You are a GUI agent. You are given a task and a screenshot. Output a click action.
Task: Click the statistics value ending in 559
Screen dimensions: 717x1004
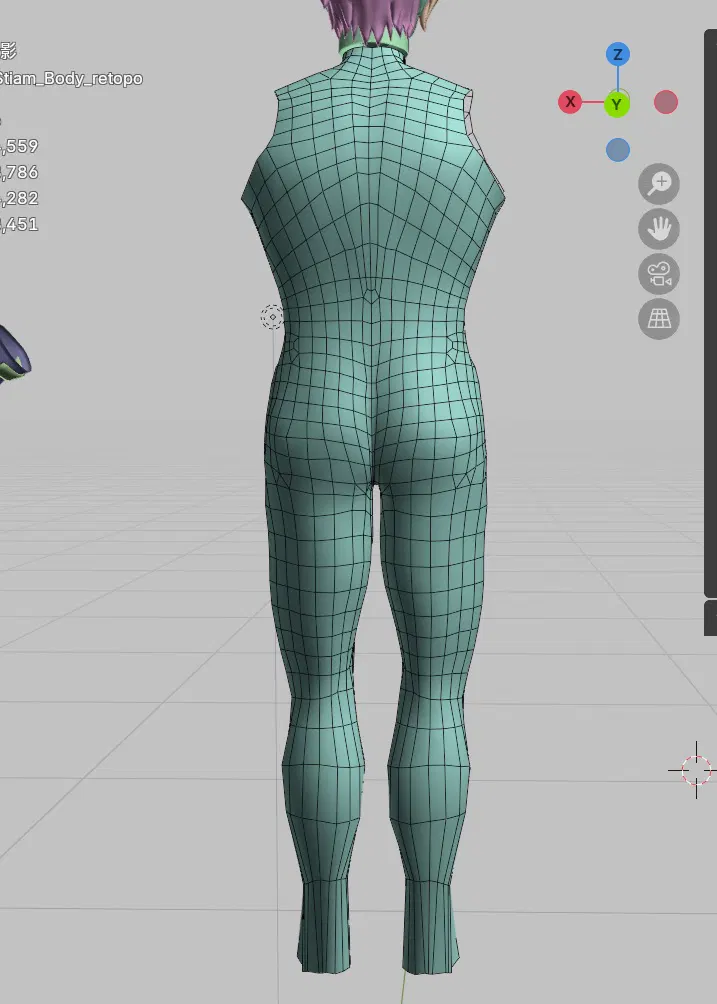point(20,147)
